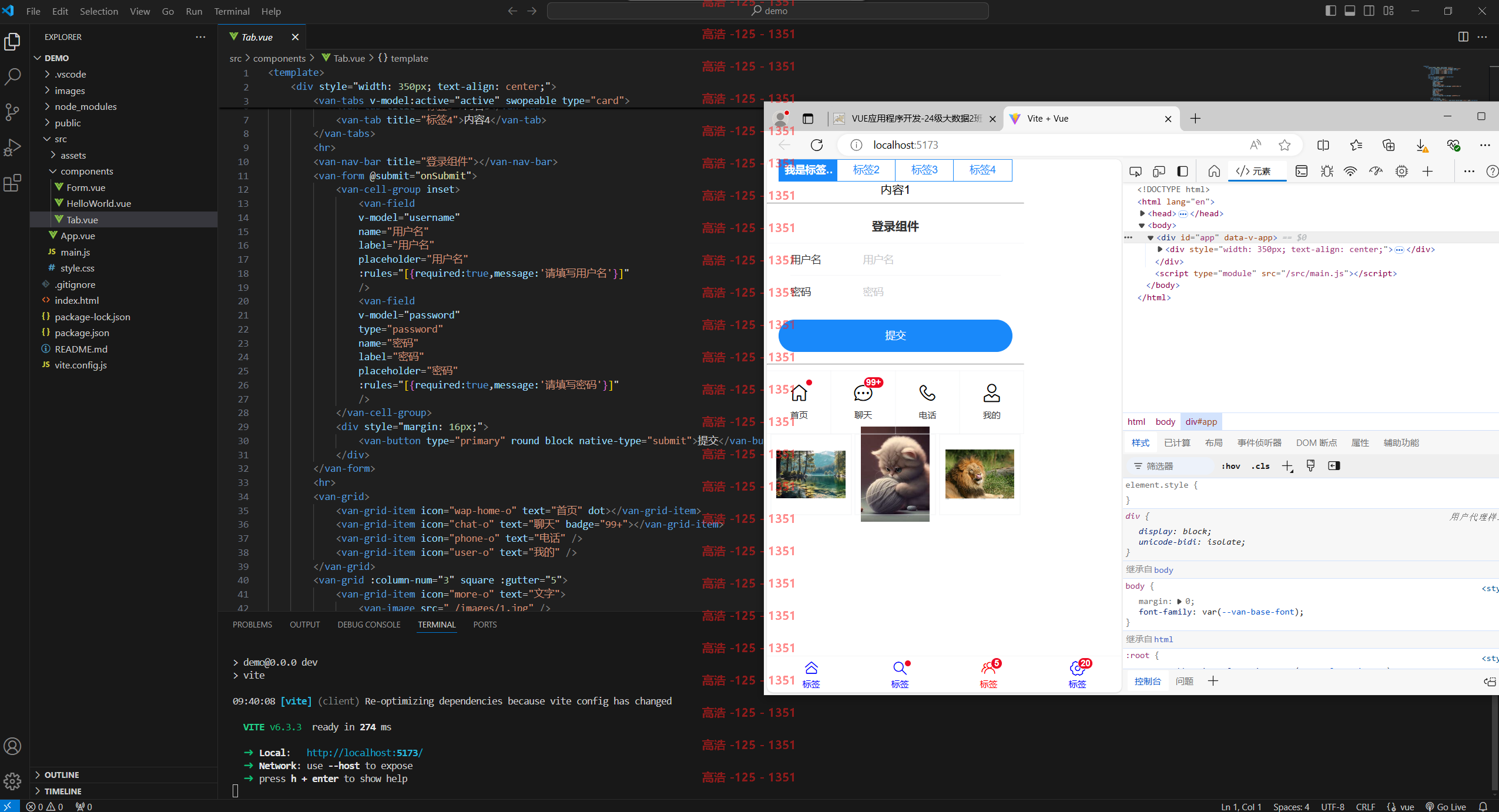Click the kitten image thumbnail
This screenshot has height=812, width=1499.
[895, 474]
